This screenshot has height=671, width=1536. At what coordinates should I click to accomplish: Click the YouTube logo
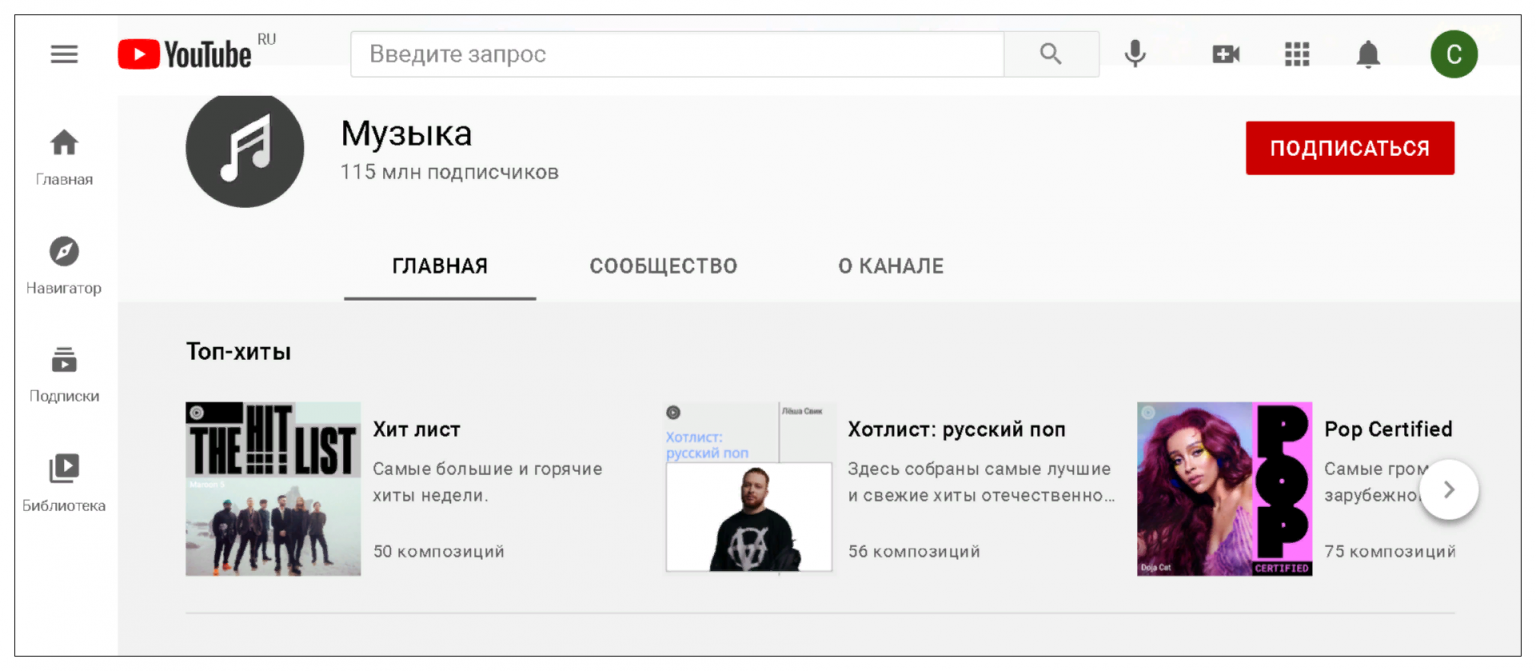(185, 54)
